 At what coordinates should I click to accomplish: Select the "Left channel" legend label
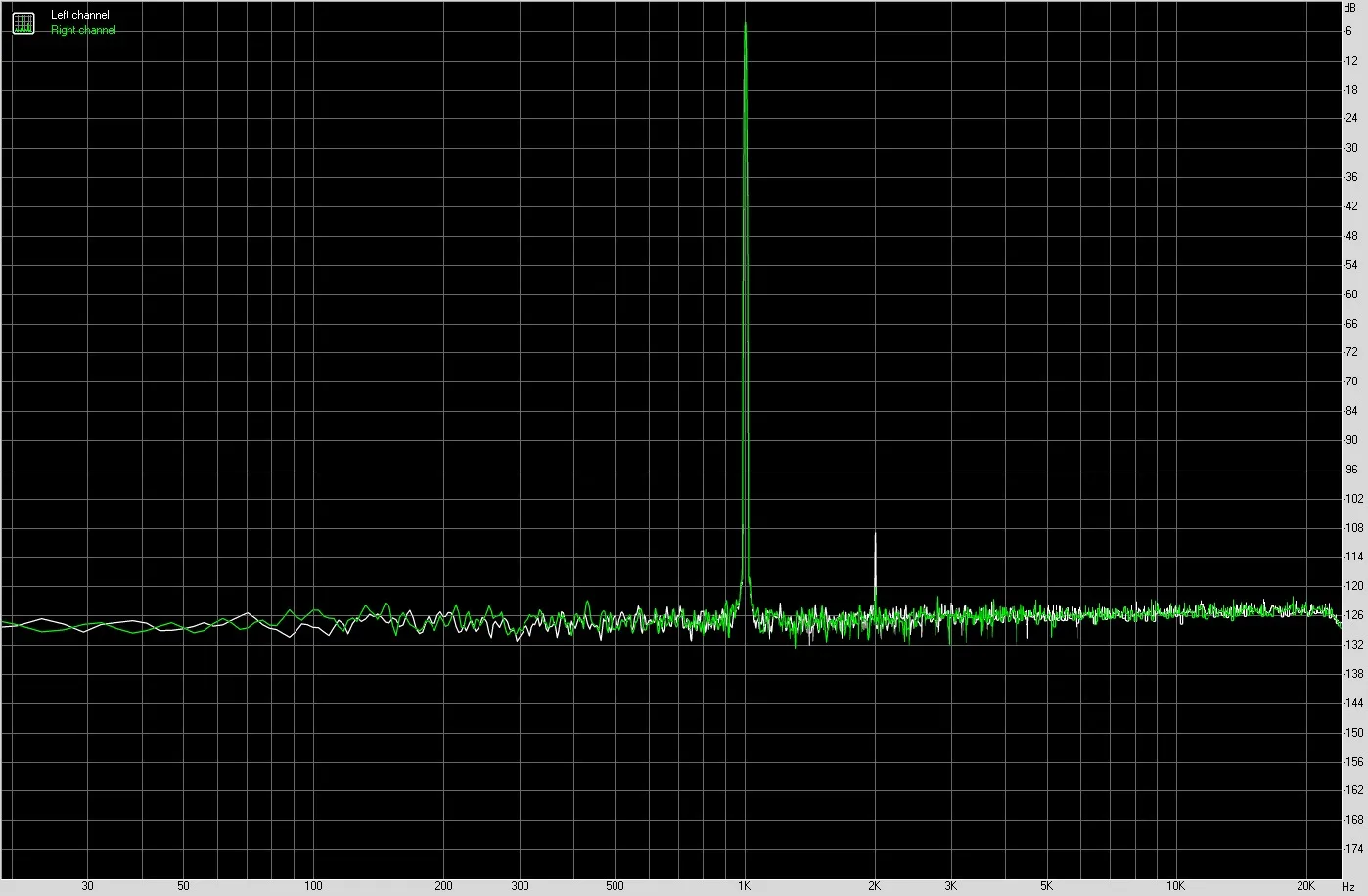point(80,16)
